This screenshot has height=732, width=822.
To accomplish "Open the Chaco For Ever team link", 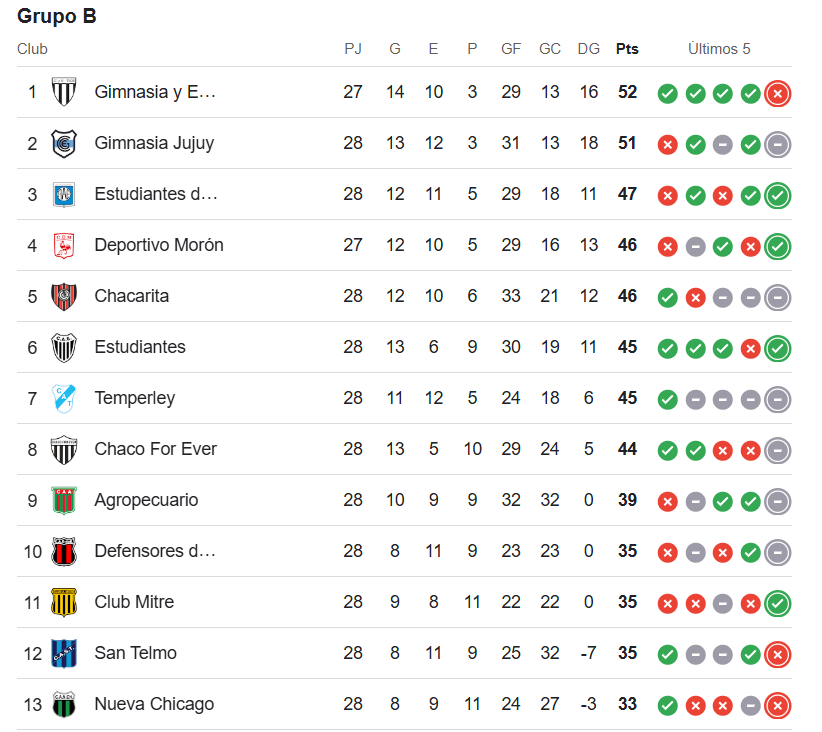I will pyautogui.click(x=155, y=449).
